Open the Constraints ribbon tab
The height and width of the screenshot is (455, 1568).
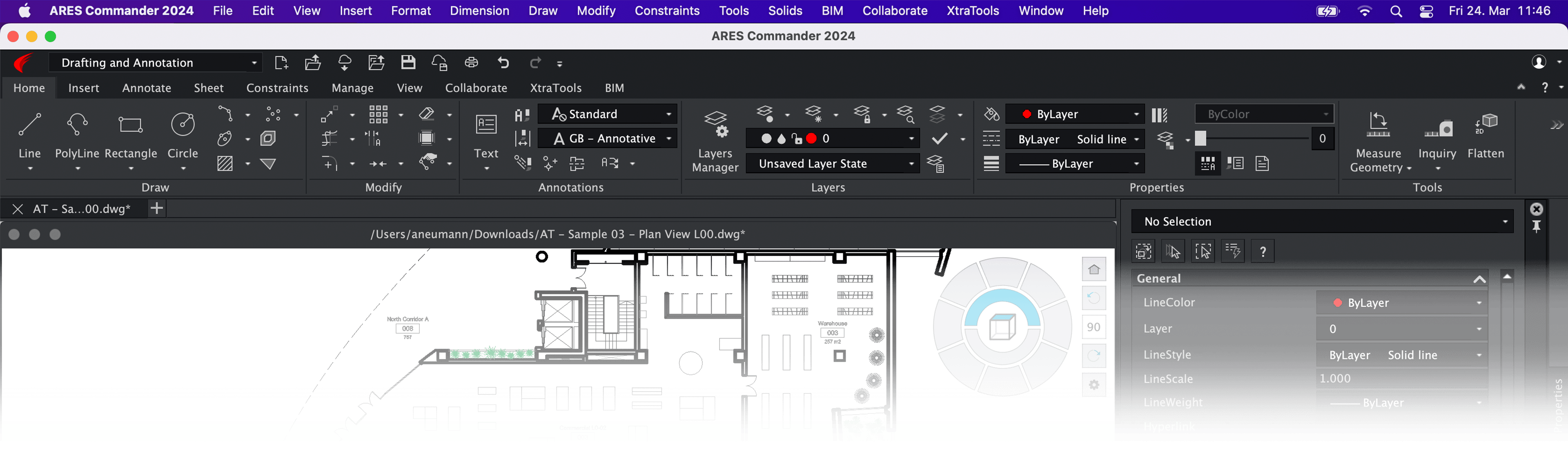pyautogui.click(x=276, y=87)
